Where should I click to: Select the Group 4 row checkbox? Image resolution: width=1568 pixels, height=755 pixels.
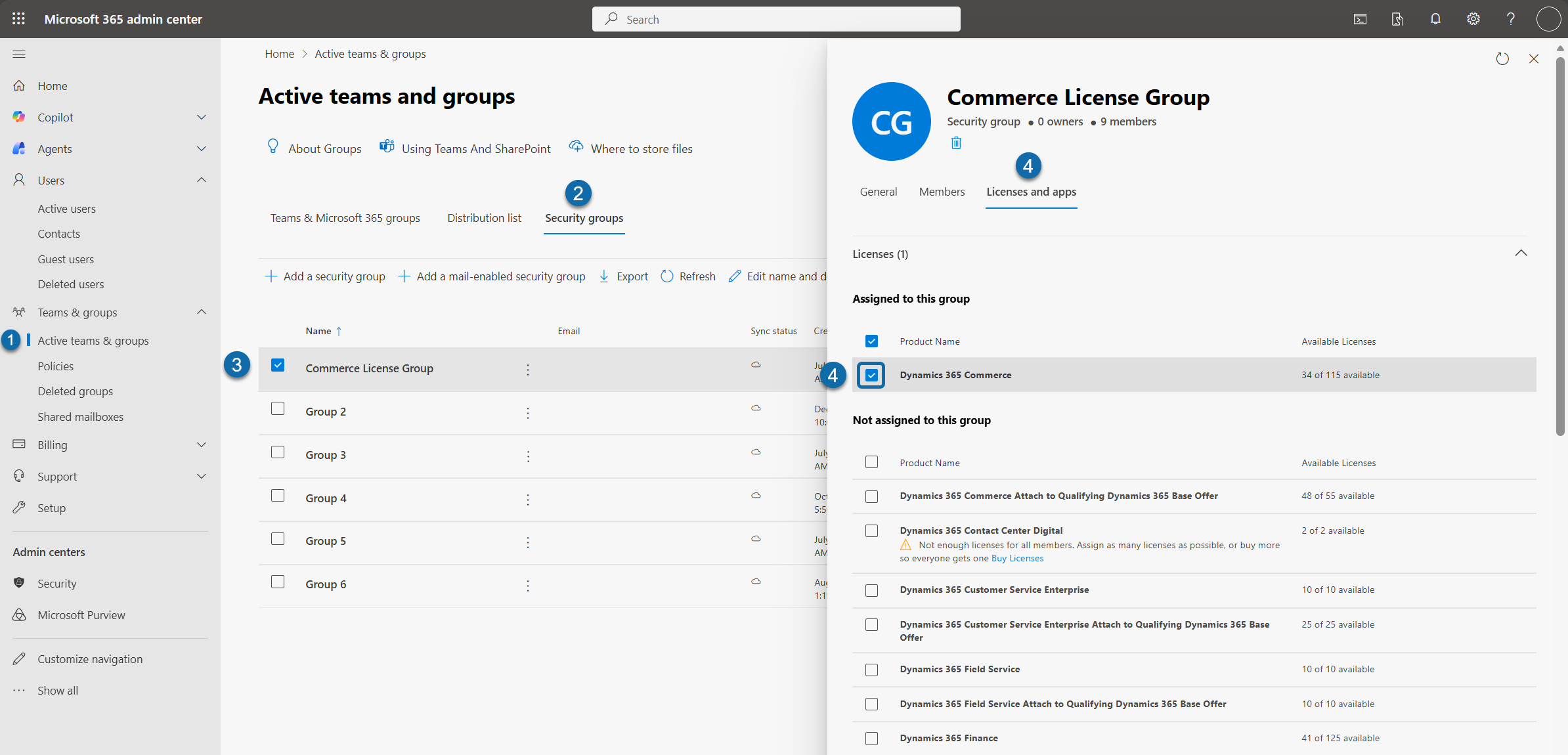[x=278, y=496]
